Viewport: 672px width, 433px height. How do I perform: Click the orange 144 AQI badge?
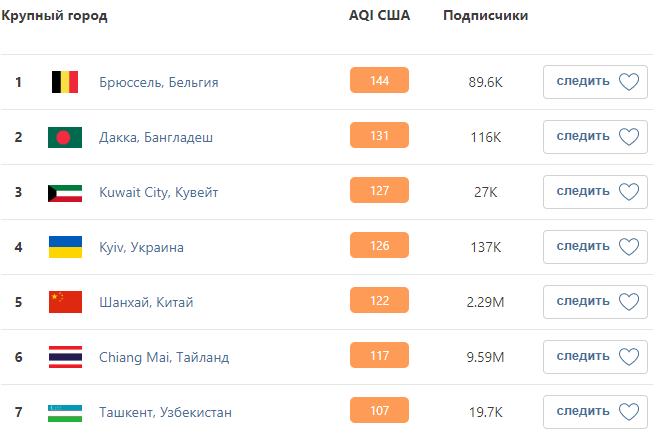(x=379, y=80)
